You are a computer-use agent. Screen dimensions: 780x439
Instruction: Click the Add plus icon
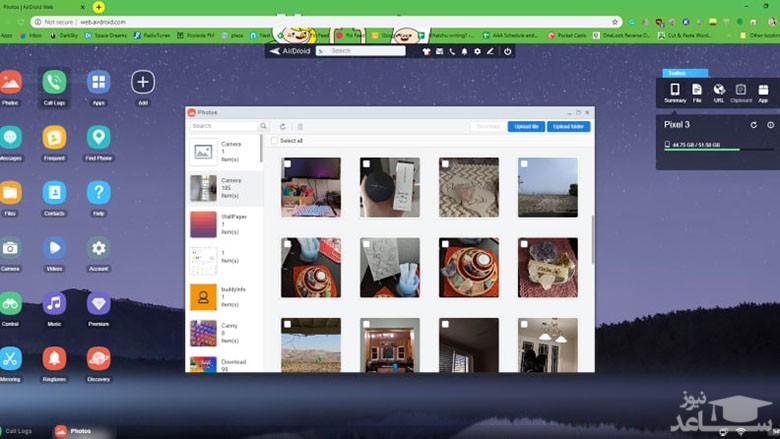point(143,82)
